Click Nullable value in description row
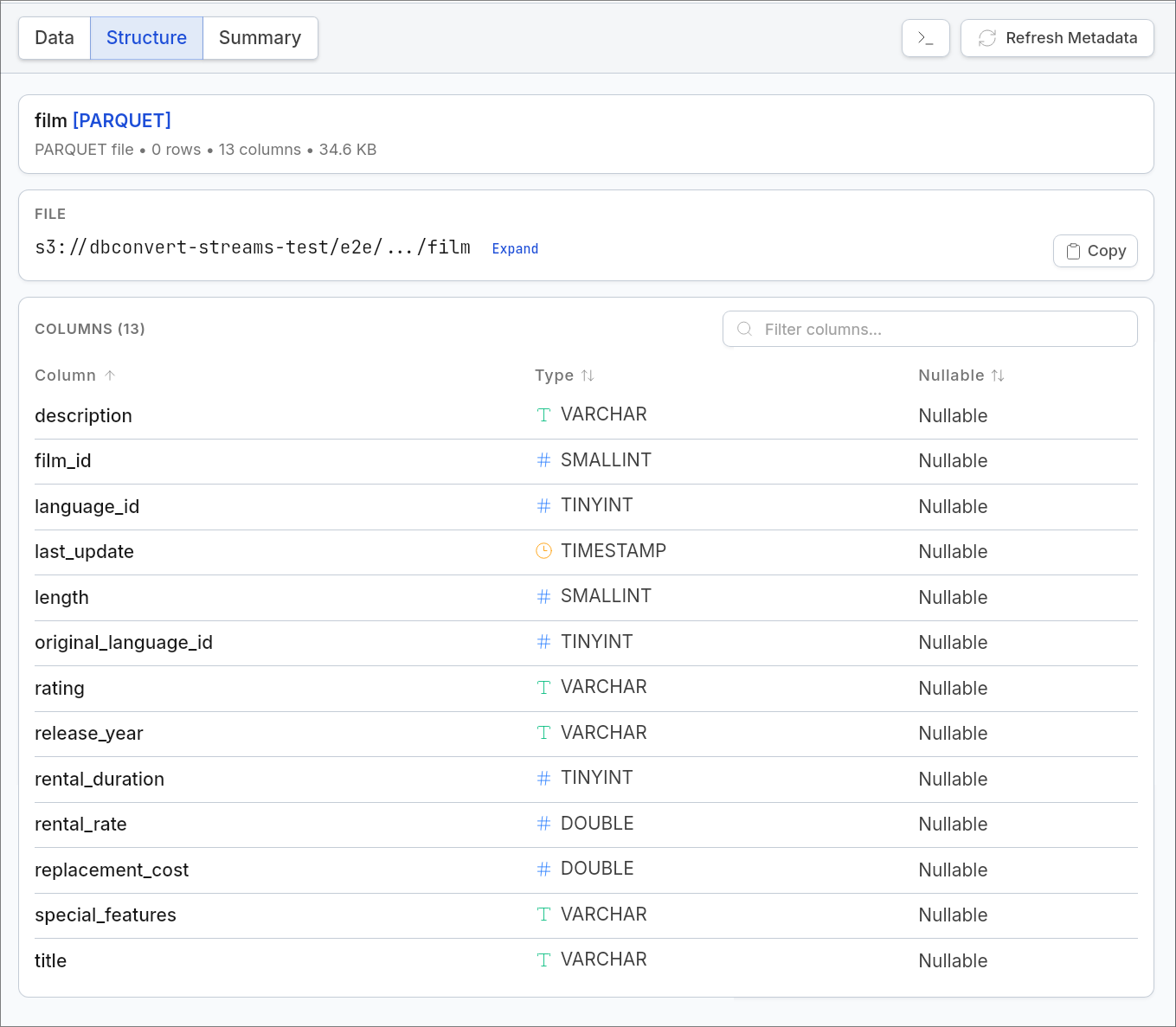 [953, 416]
